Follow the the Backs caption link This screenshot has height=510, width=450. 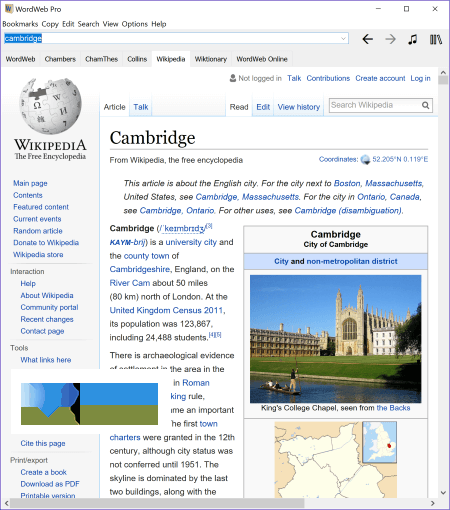tap(393, 408)
